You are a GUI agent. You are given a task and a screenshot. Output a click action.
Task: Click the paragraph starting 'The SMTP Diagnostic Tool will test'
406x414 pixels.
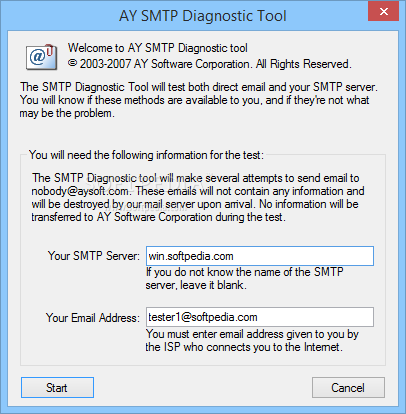[x=199, y=100]
